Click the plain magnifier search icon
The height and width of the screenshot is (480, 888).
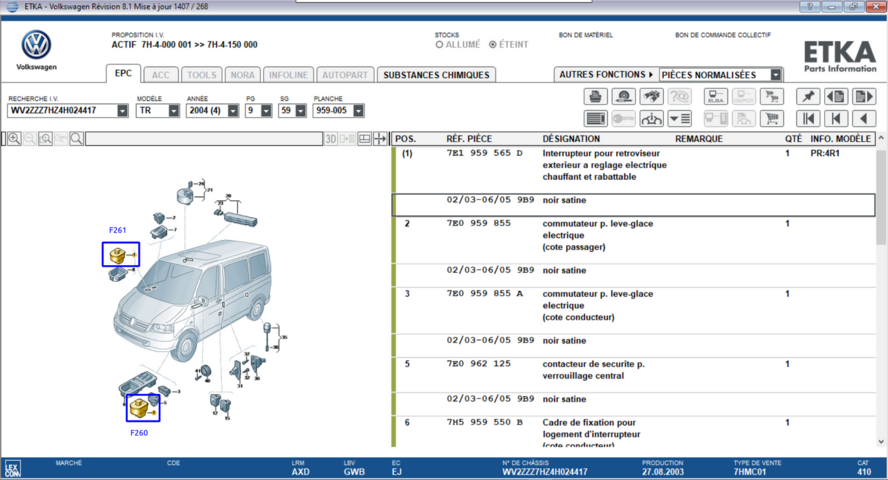[x=76, y=139]
